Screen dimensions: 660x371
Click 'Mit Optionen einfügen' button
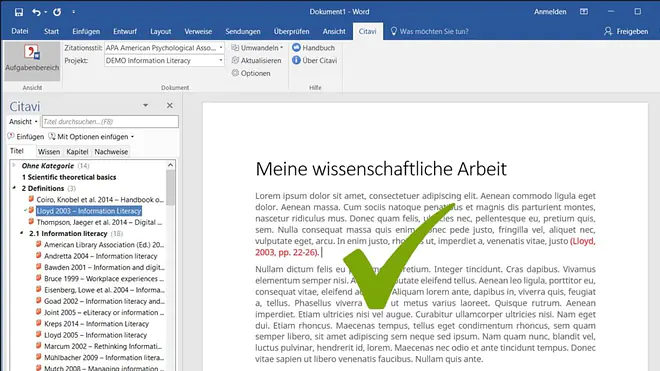point(88,136)
